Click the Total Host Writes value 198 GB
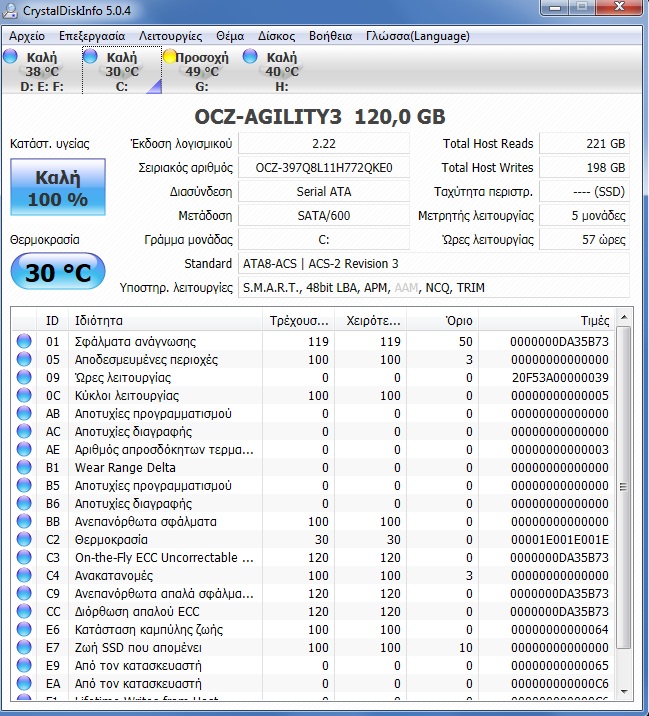Viewport: 649px width, 716px height. 585,168
